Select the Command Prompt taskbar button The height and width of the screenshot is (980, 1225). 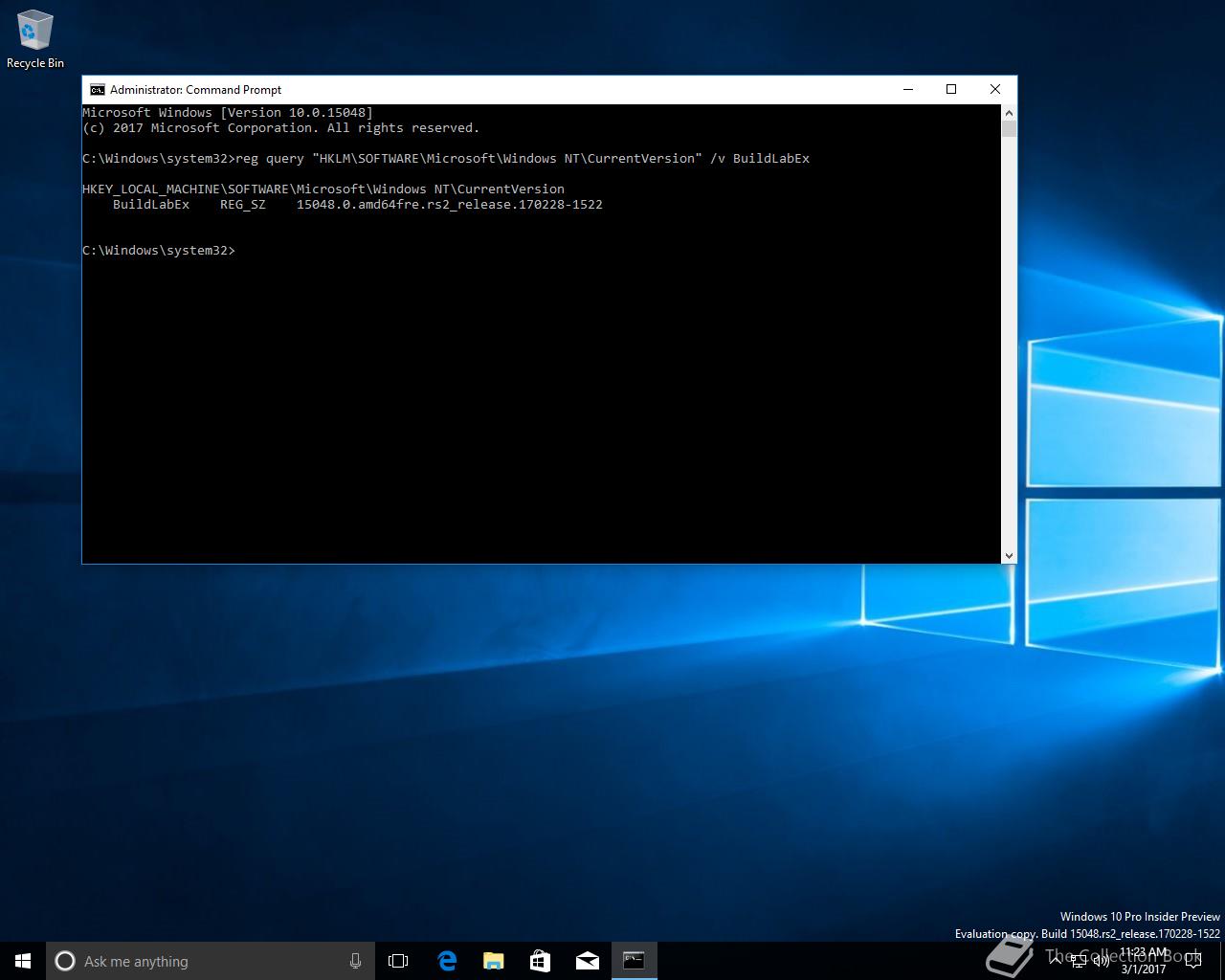point(634,961)
